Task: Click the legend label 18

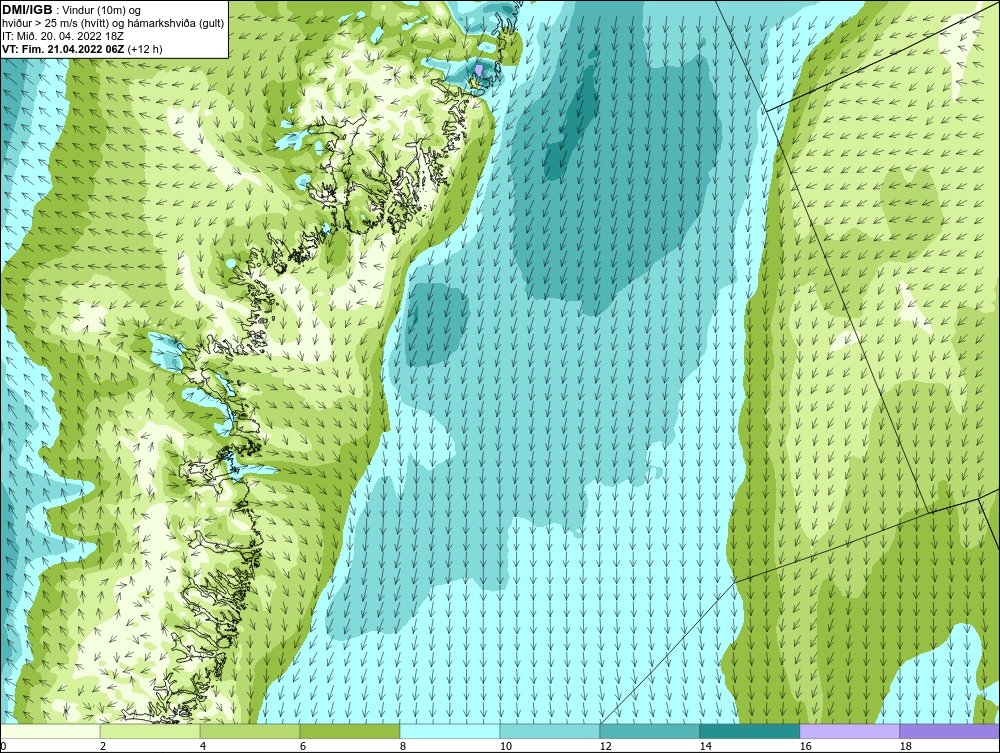Action: click(x=905, y=746)
